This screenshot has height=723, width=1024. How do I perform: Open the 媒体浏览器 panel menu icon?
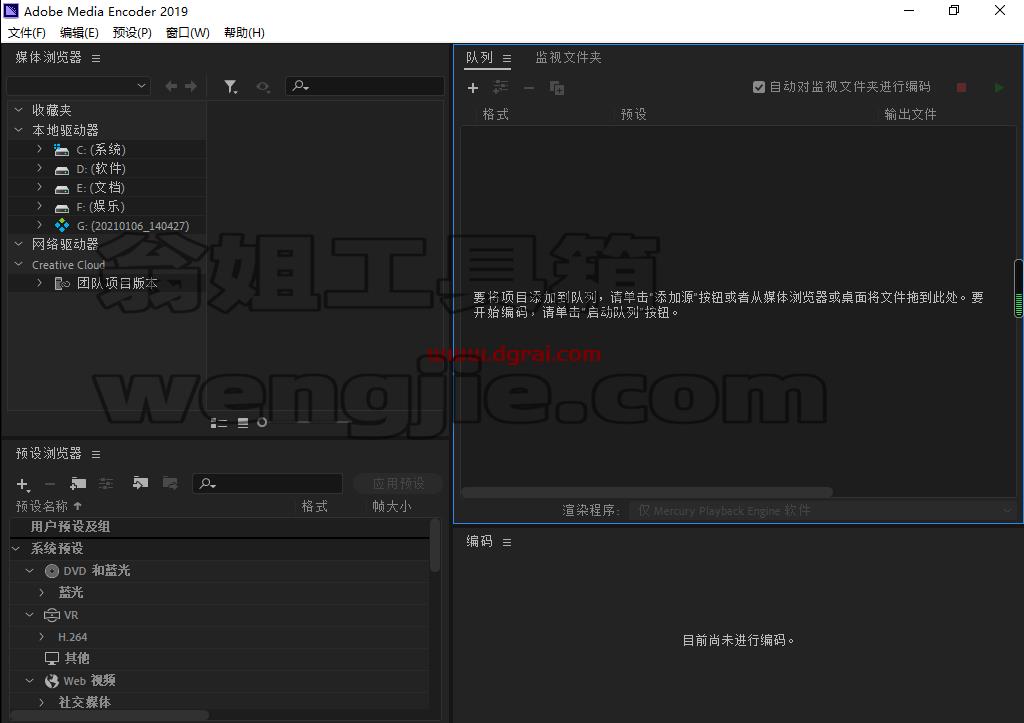(96, 58)
